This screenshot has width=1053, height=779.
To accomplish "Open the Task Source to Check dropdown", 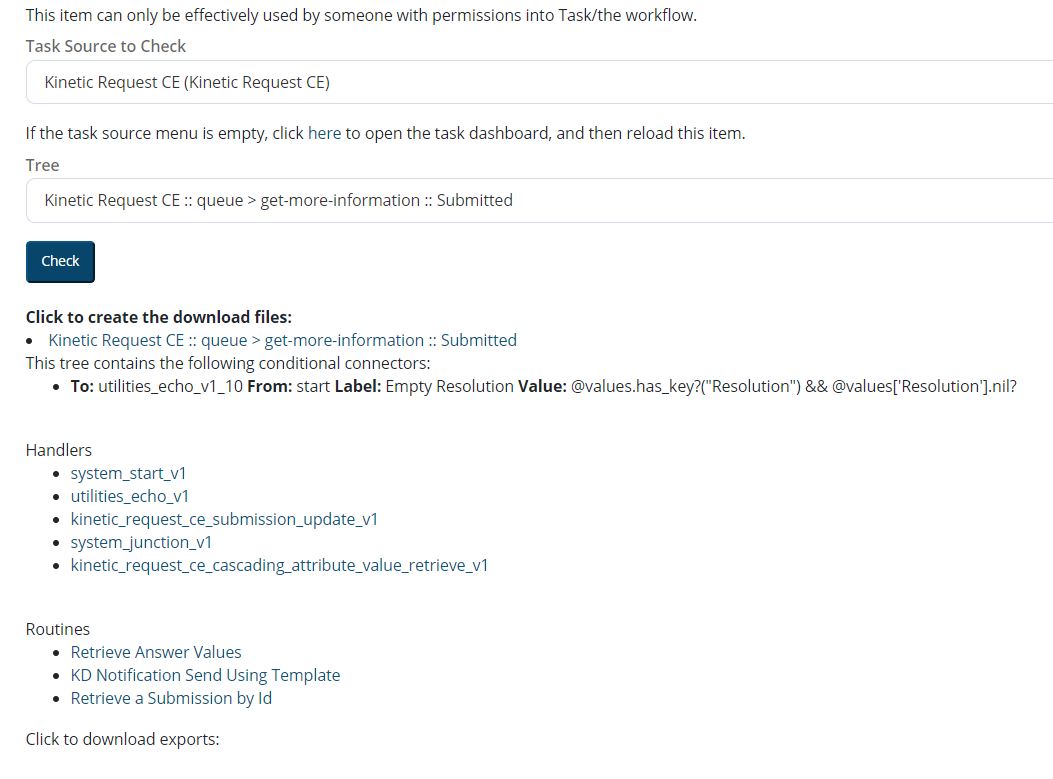I will pos(539,82).
